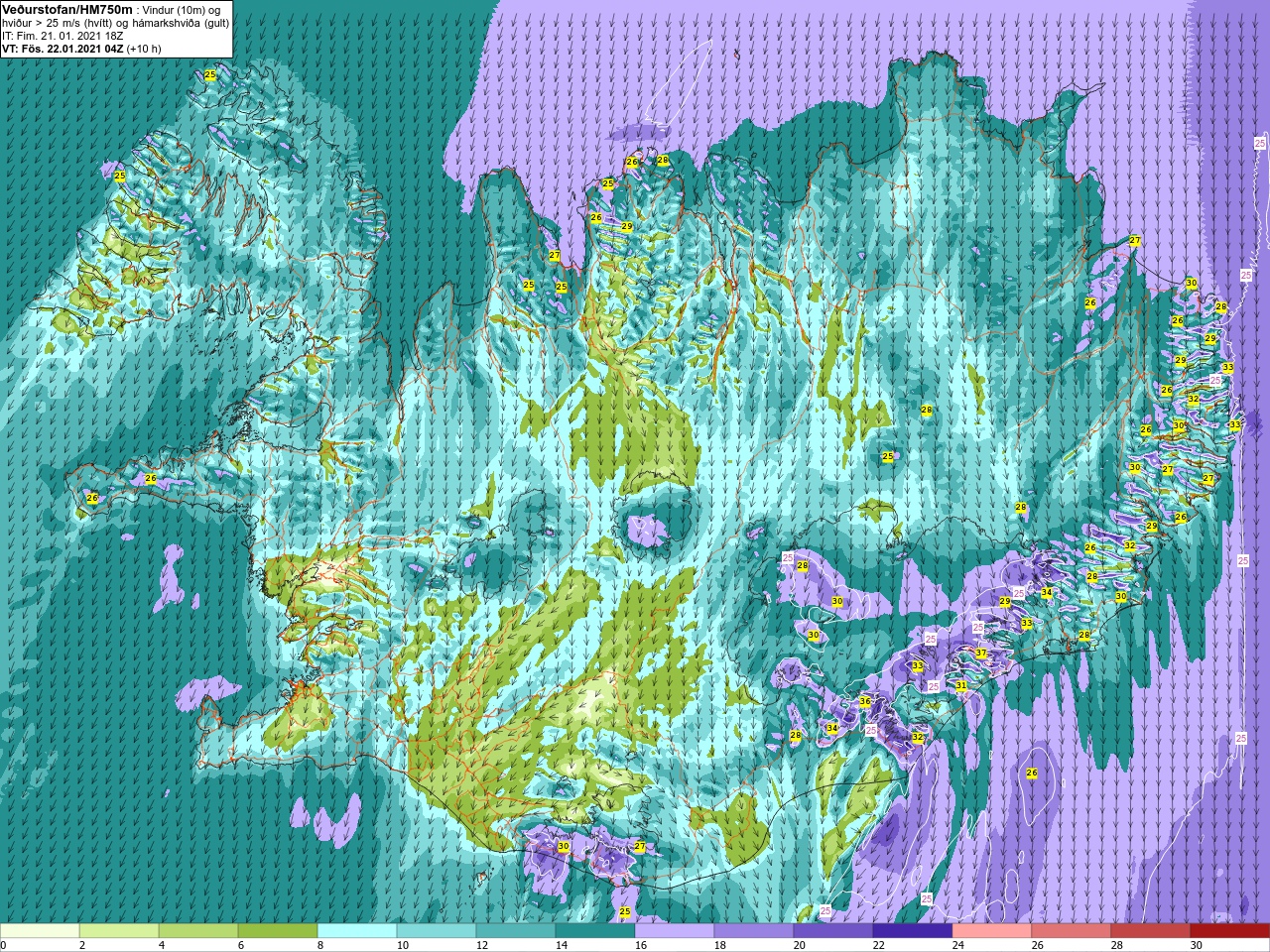
Task: Pick the 4–6 m/s green legend swatch
Action: [198, 931]
